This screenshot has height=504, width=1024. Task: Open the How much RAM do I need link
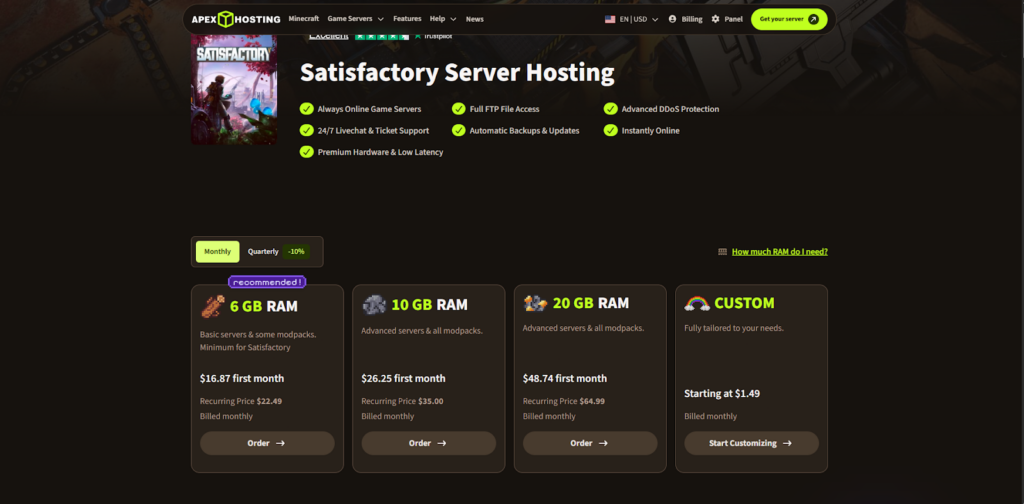(780, 251)
